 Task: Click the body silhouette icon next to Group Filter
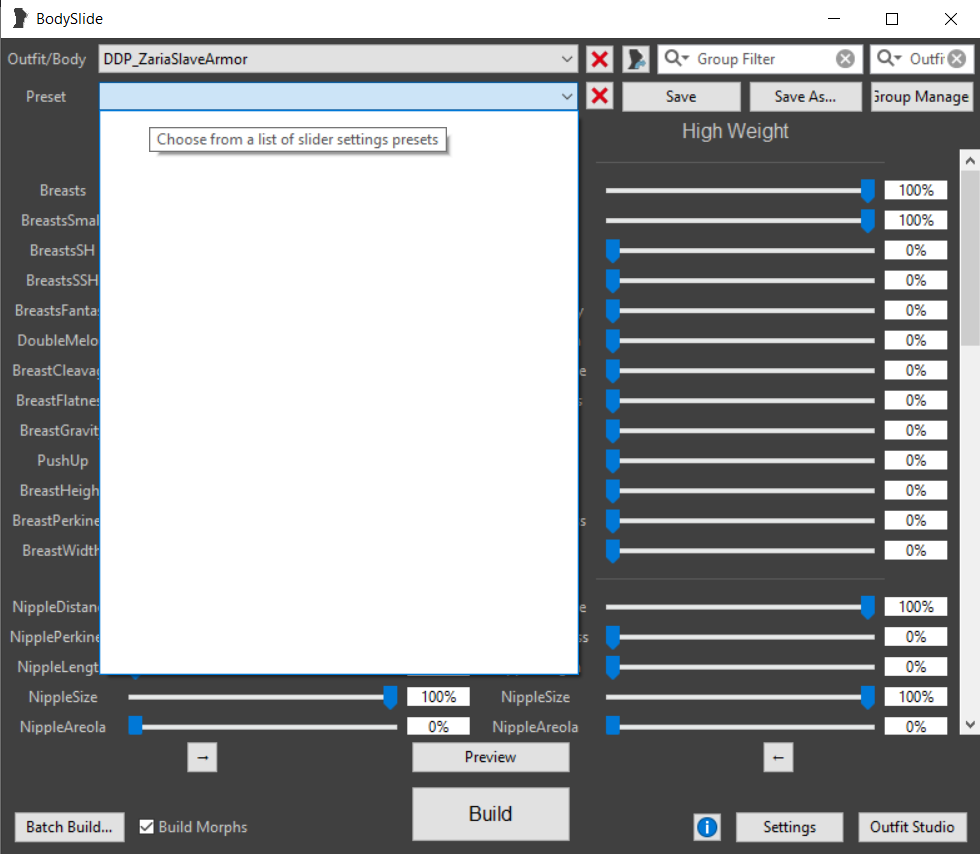click(x=636, y=59)
